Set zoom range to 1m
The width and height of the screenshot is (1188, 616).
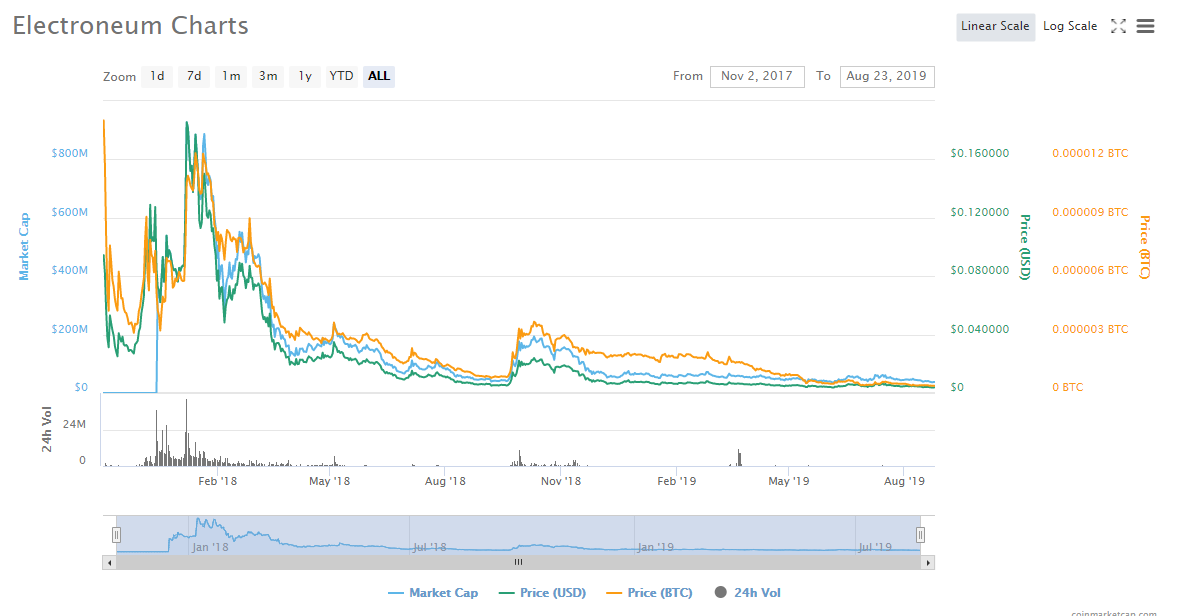(231, 77)
